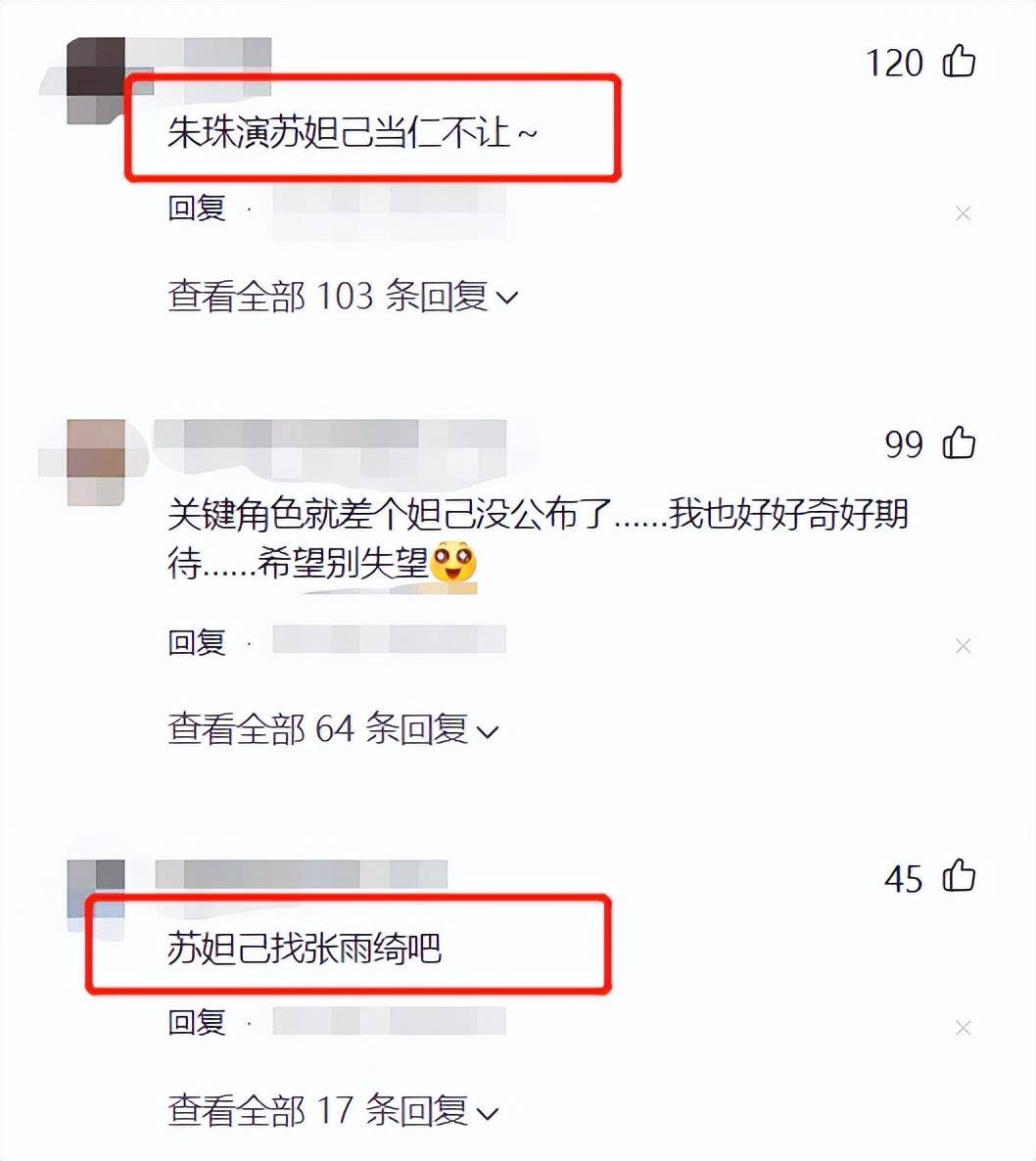Expand all 64 replies
1036x1161 pixels.
coord(333,728)
